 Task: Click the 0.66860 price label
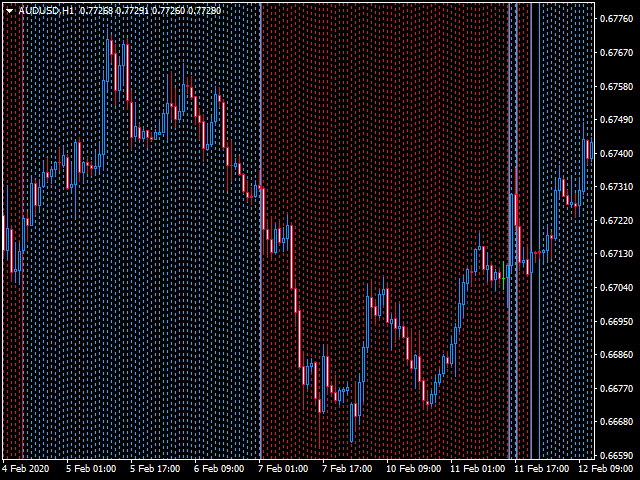tap(616, 354)
